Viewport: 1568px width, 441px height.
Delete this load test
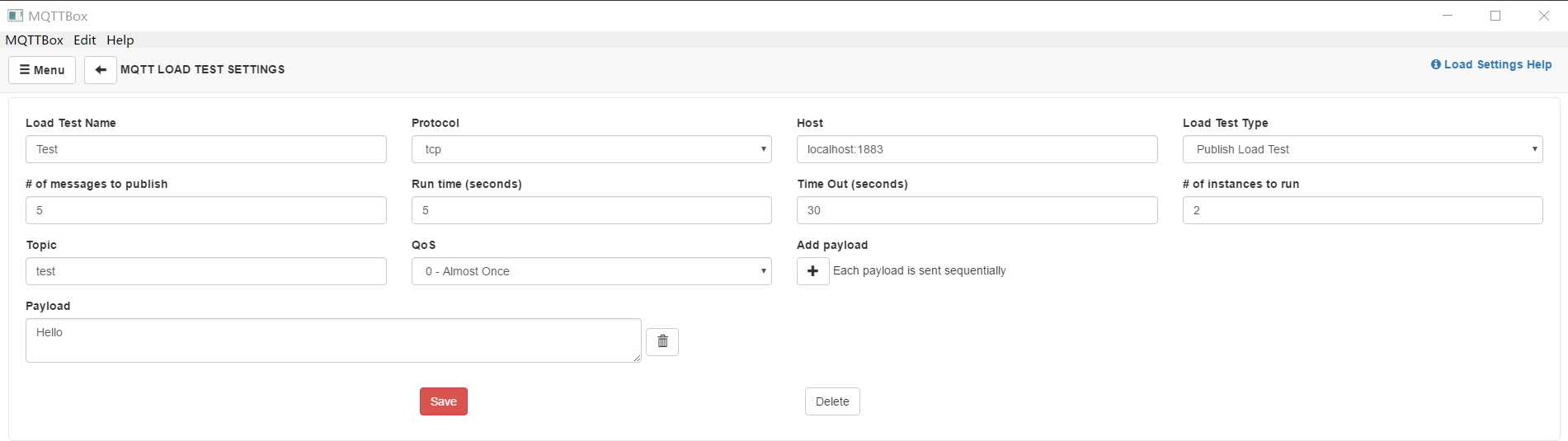(832, 401)
